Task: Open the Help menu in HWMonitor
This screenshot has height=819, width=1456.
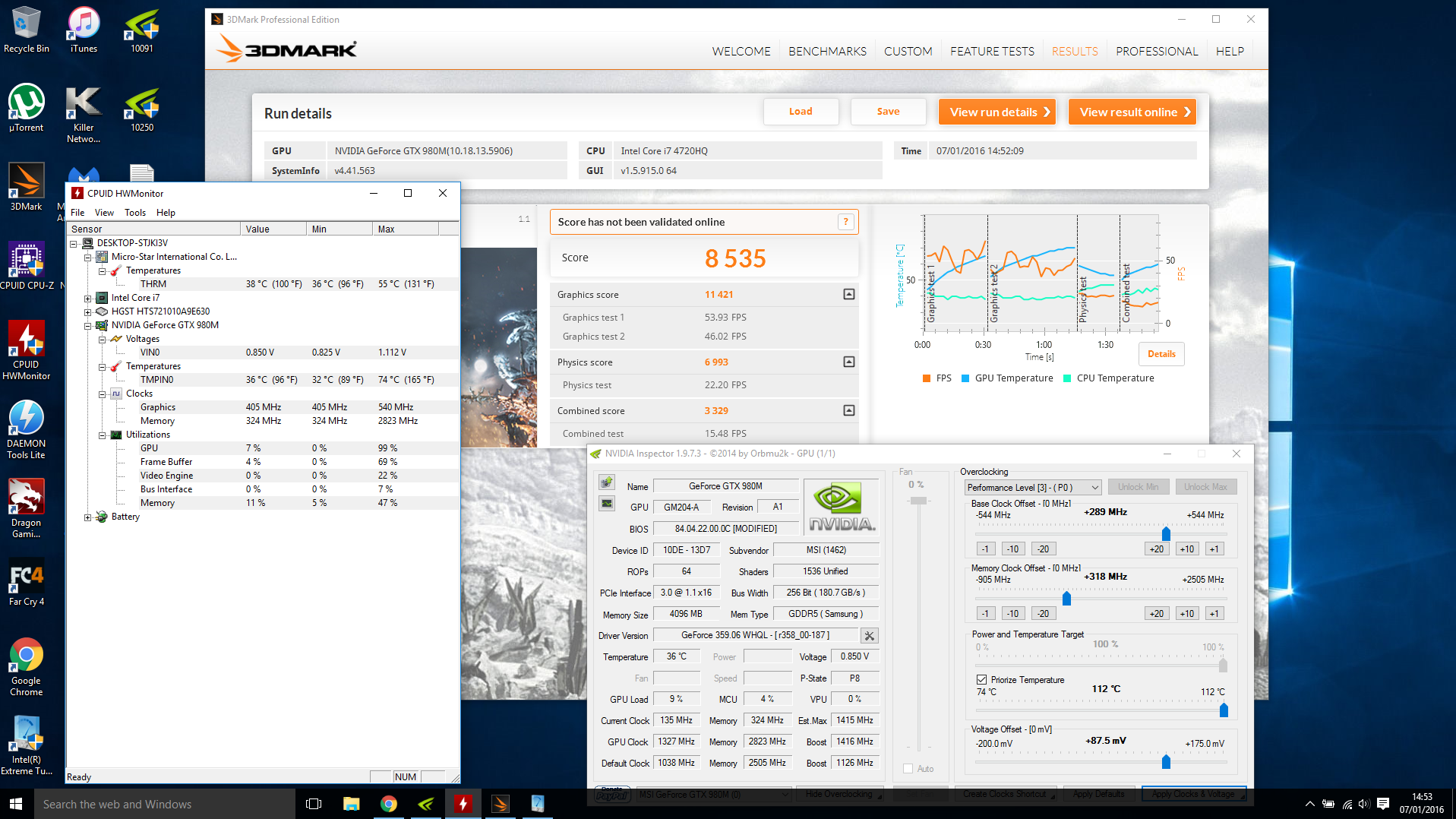Action: (166, 213)
